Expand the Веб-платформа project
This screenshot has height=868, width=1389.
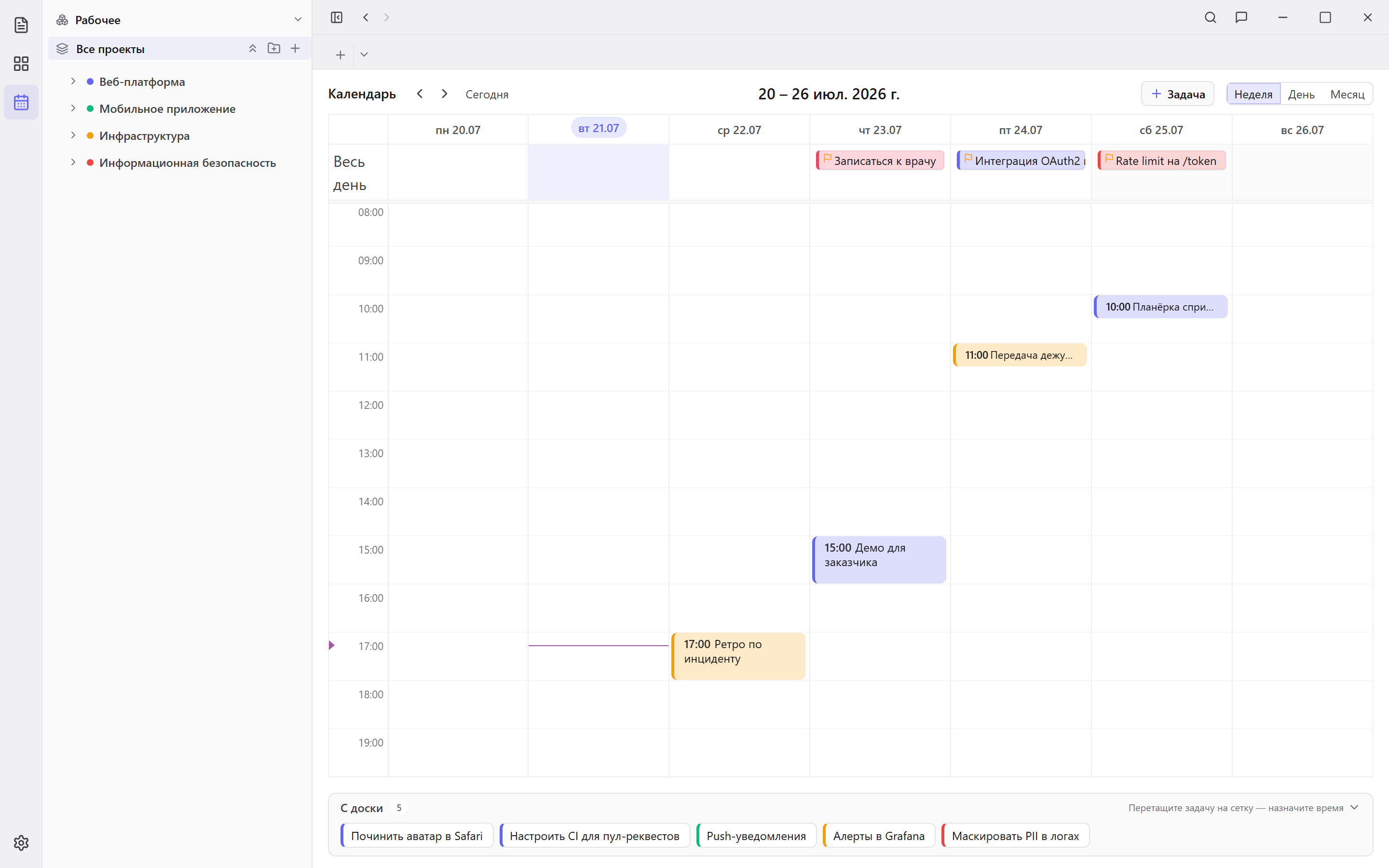tap(73, 81)
